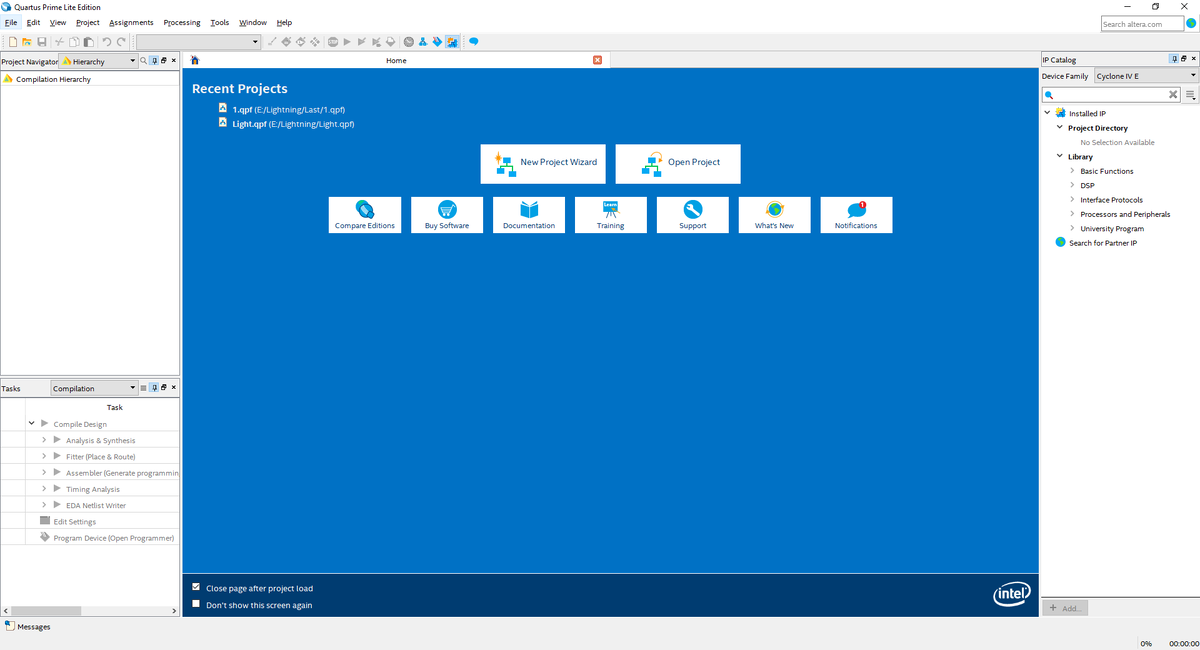
Task: Collapse the Library node in IP Catalog
Action: coord(1060,156)
